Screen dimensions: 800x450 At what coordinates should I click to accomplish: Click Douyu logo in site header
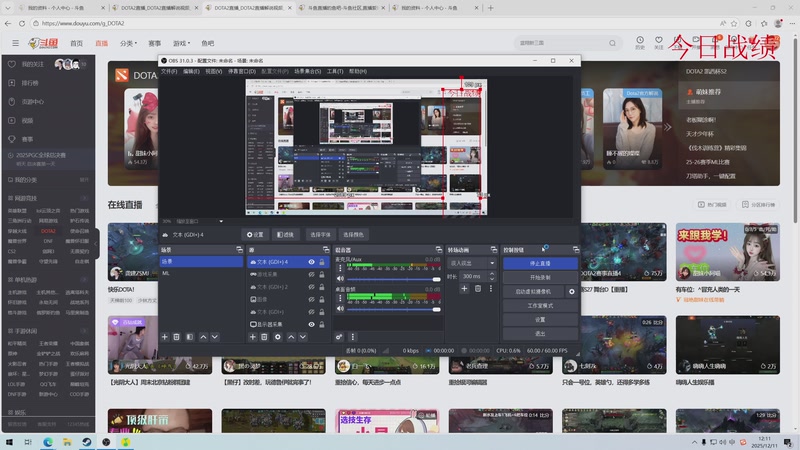(x=43, y=43)
